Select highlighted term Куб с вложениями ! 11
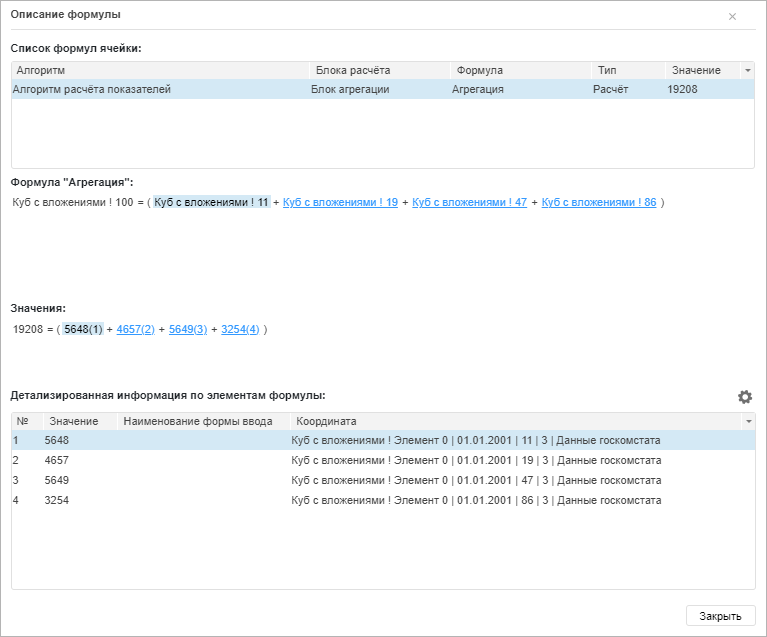Image resolution: width=767 pixels, height=637 pixels. pos(211,202)
